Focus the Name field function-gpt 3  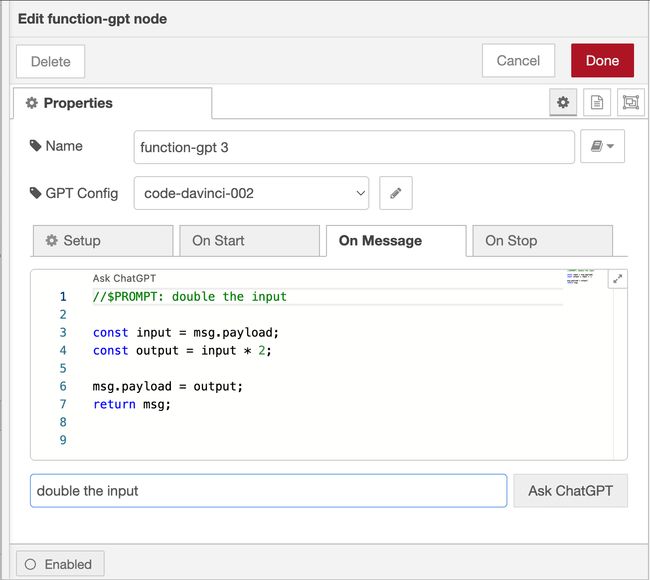[x=354, y=147]
